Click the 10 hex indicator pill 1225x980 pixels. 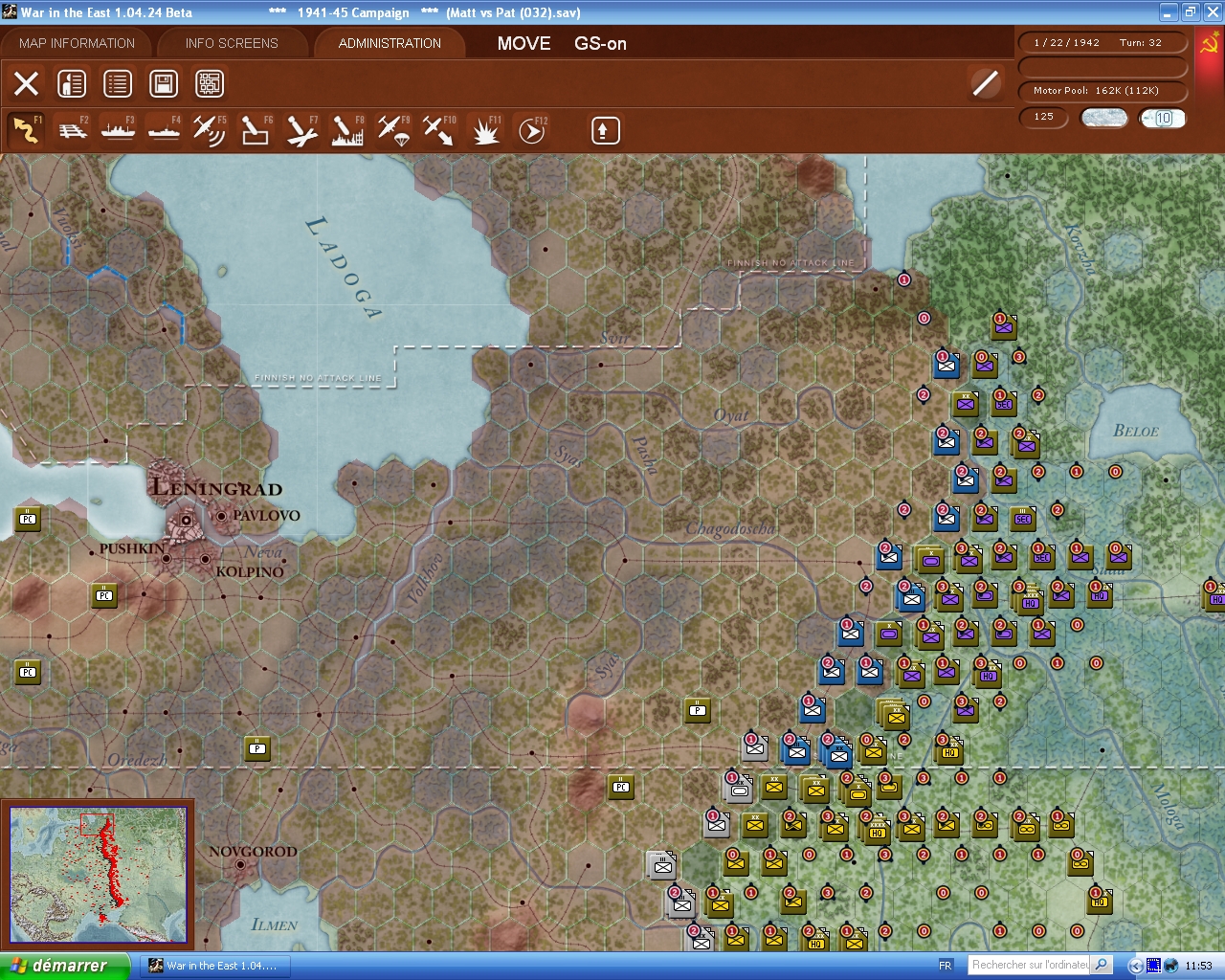tap(1163, 118)
